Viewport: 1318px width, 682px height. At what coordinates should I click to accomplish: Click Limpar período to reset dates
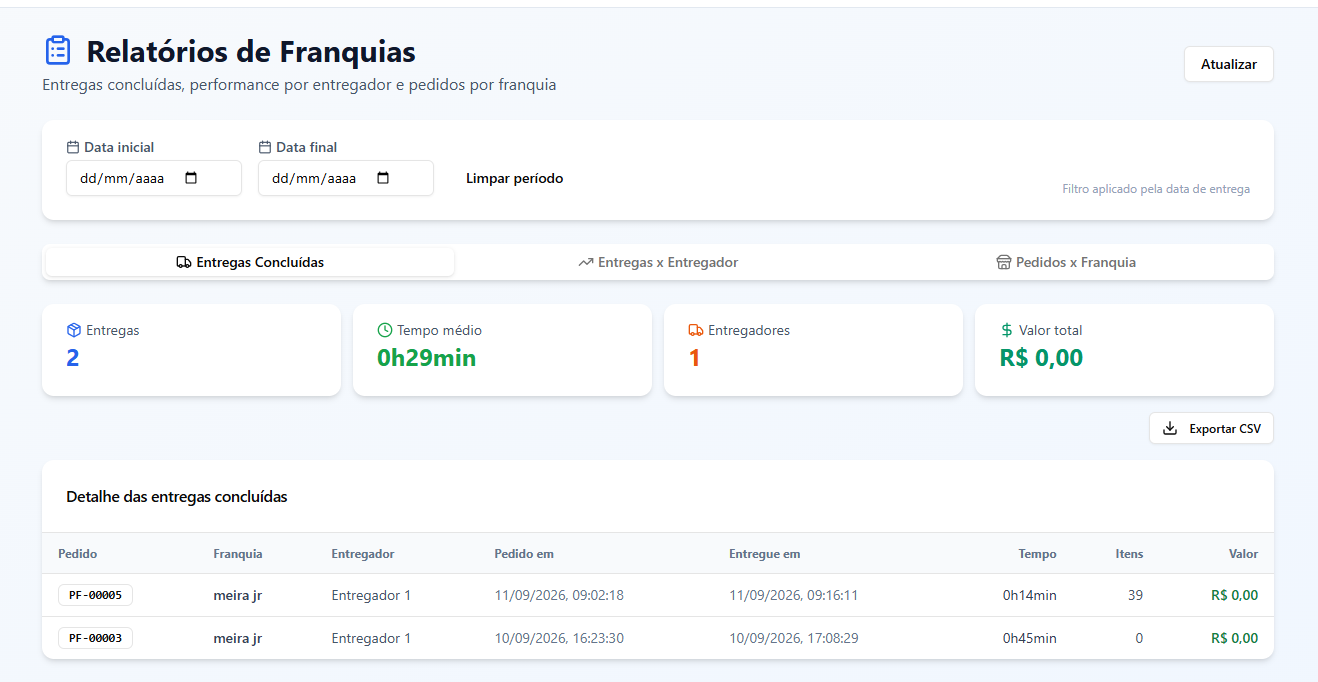[x=515, y=178]
